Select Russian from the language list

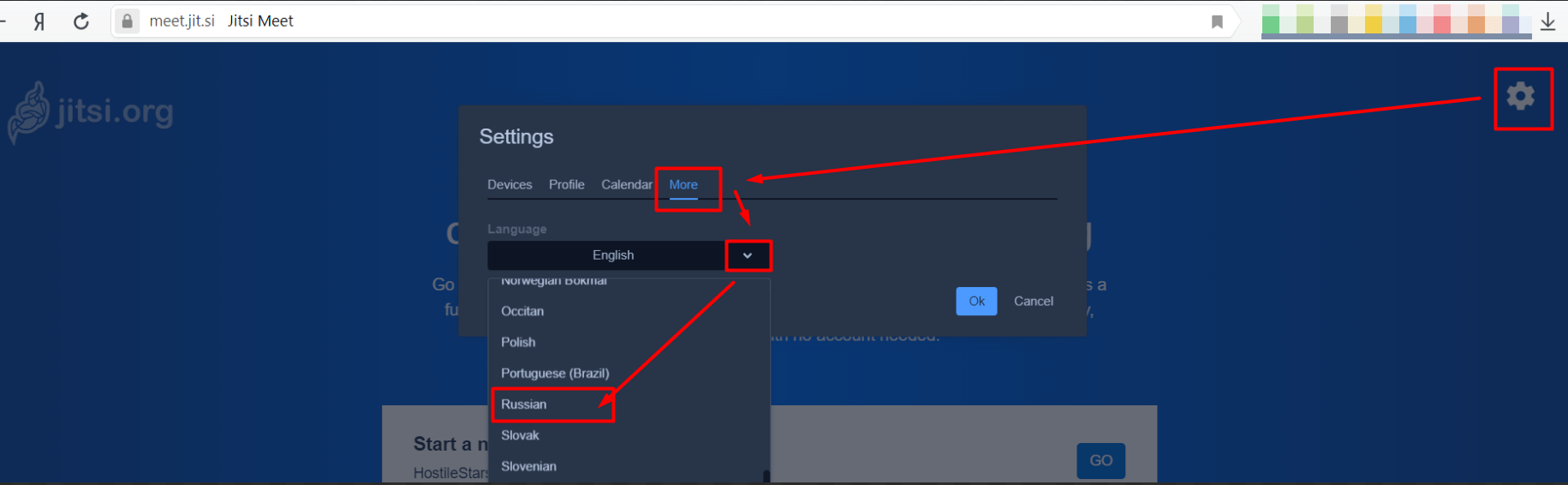click(x=524, y=404)
